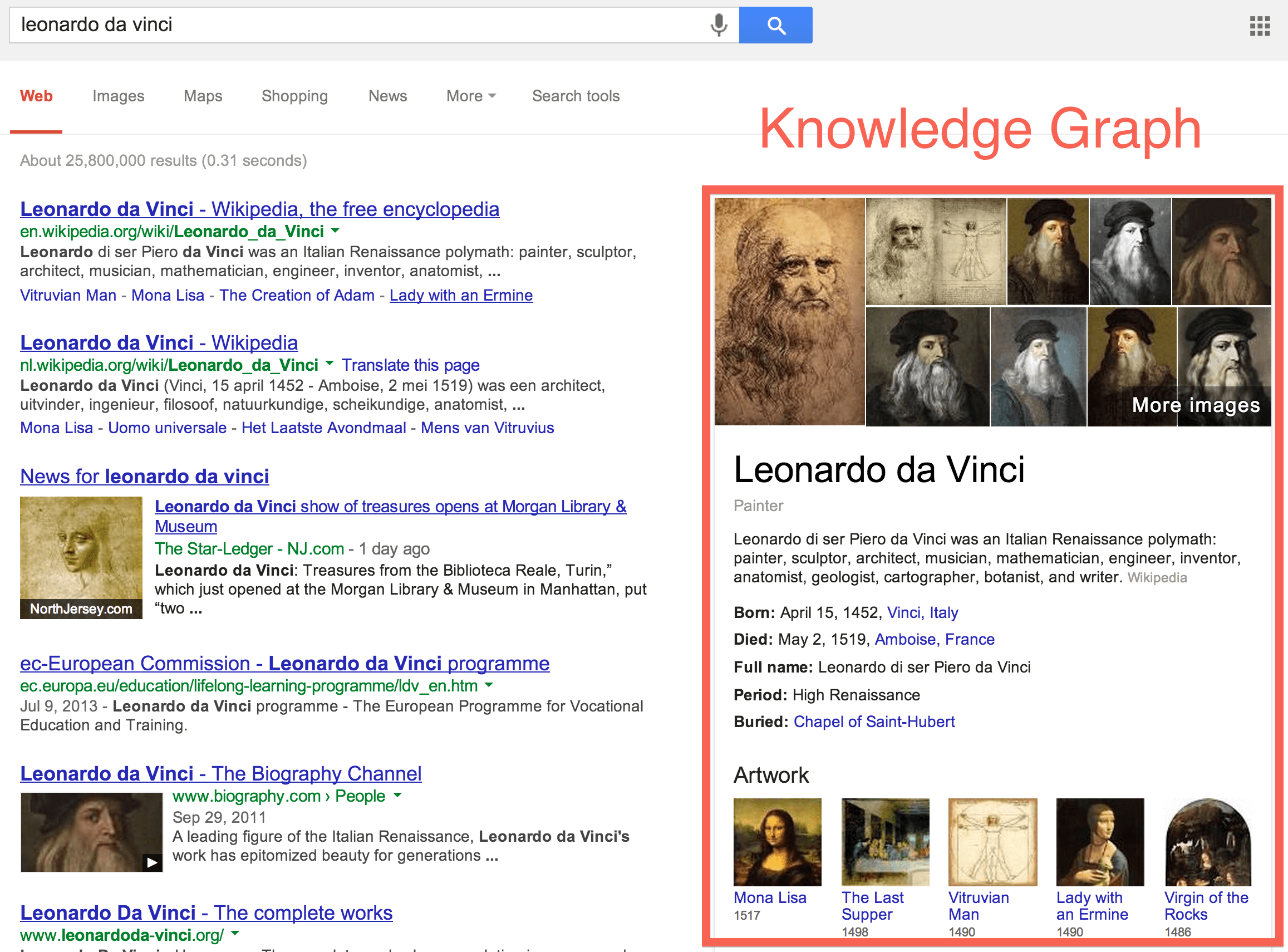The image size is (1288, 952).
Task: Click the Lady with an Ermine artwork thumbnail
Action: pos(1100,842)
